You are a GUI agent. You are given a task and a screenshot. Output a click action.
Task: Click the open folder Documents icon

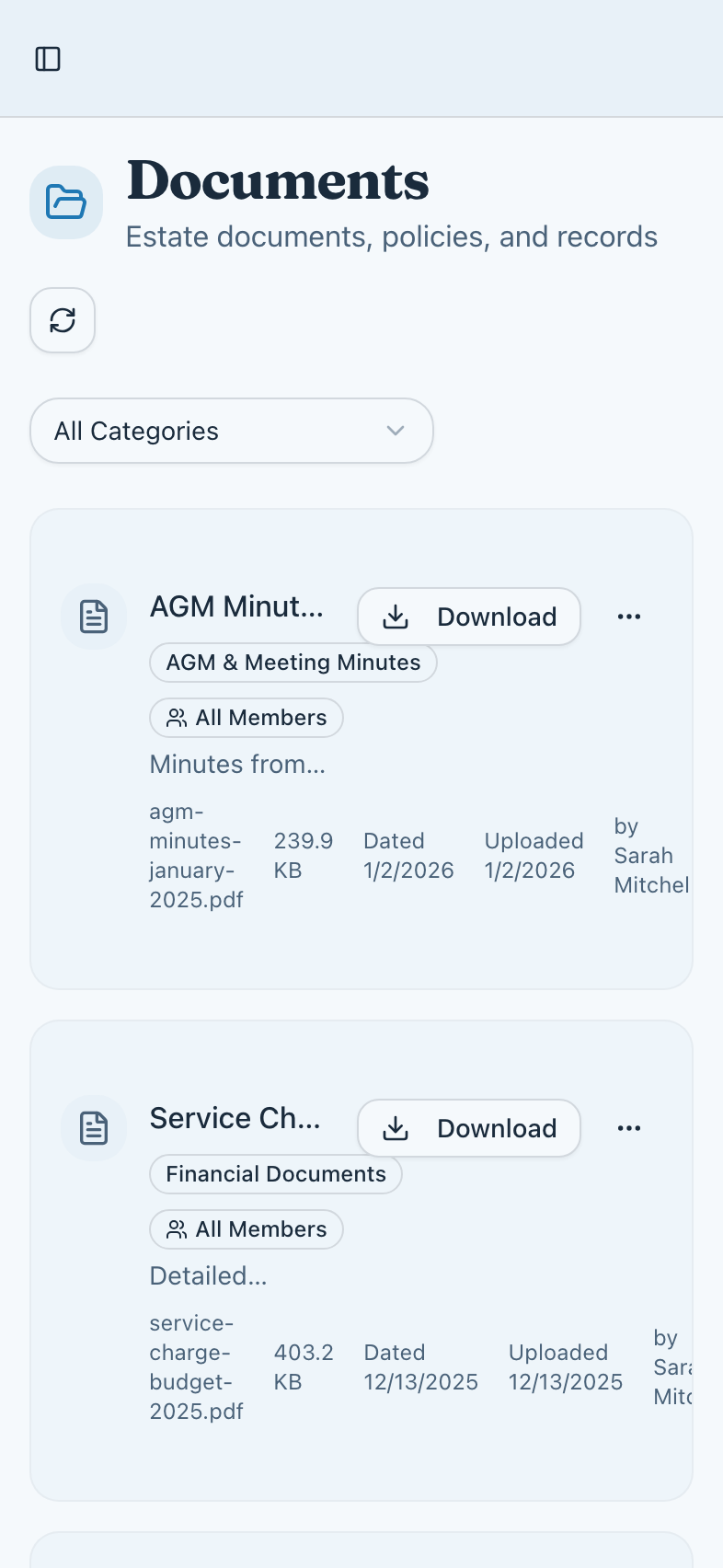(x=66, y=202)
